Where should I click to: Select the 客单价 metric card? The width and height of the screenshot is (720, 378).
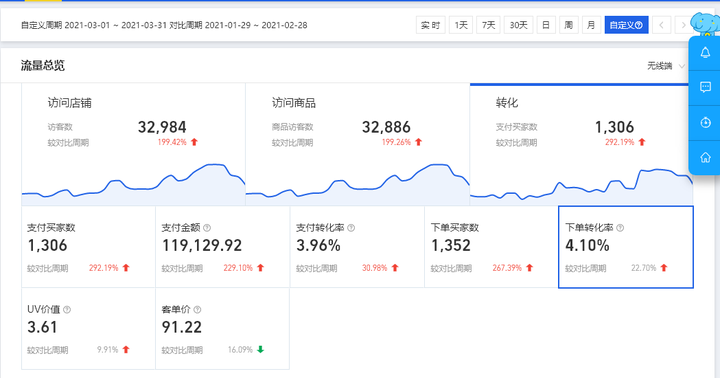(x=223, y=328)
